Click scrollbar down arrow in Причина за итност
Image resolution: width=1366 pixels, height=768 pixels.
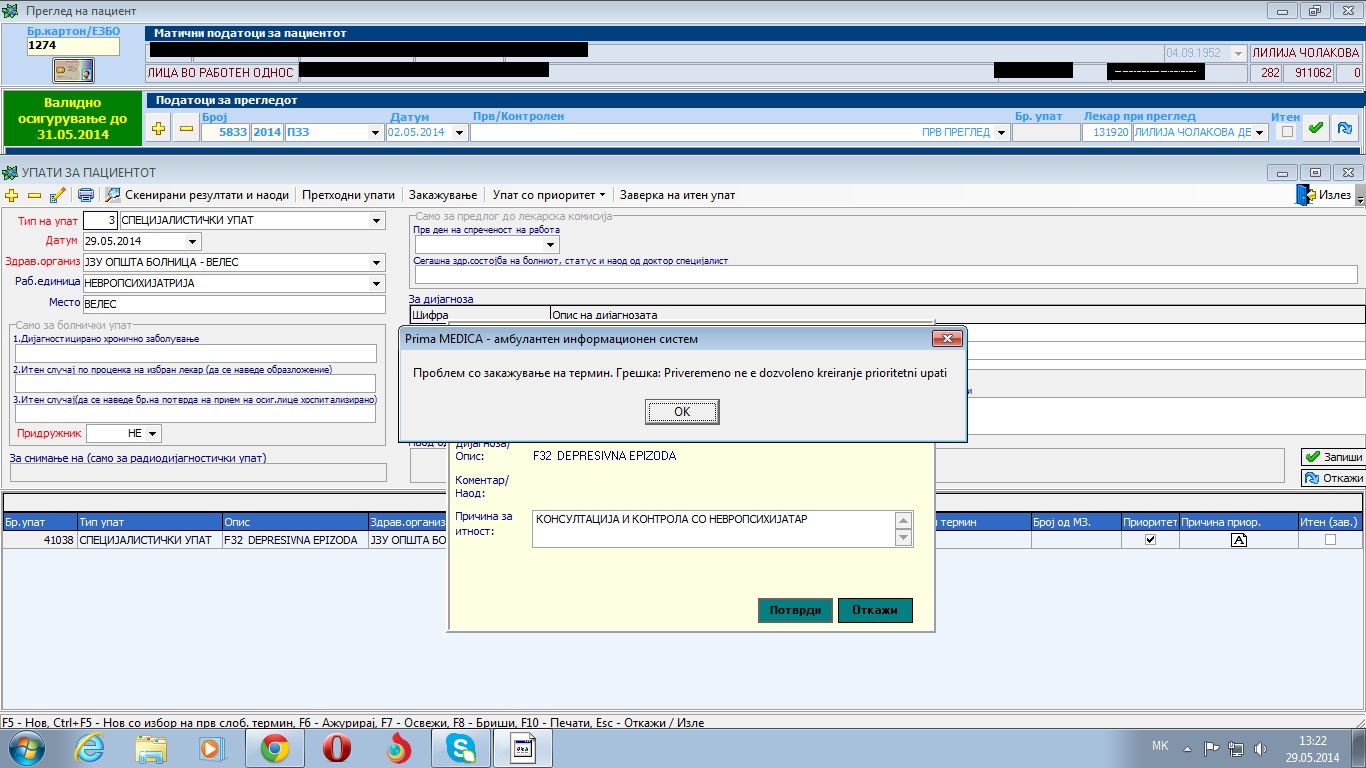click(904, 539)
